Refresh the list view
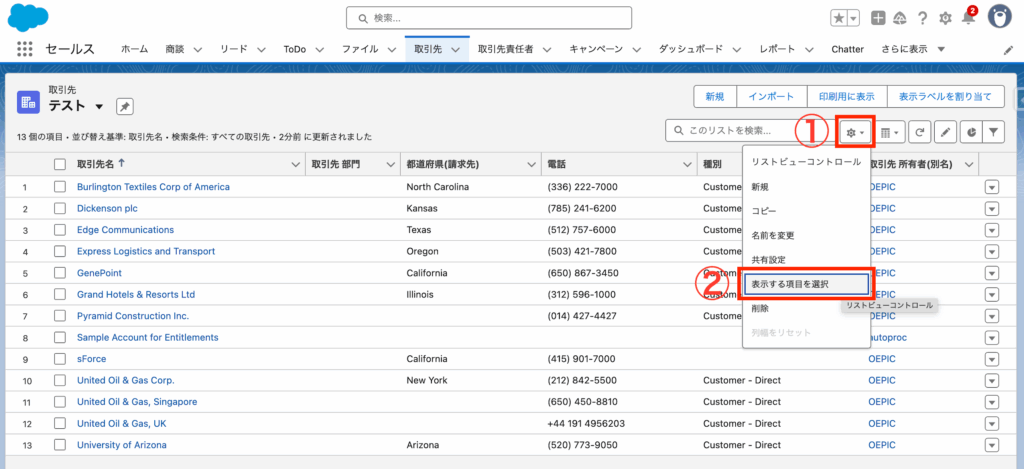This screenshot has height=469, width=1024. pos(920,133)
